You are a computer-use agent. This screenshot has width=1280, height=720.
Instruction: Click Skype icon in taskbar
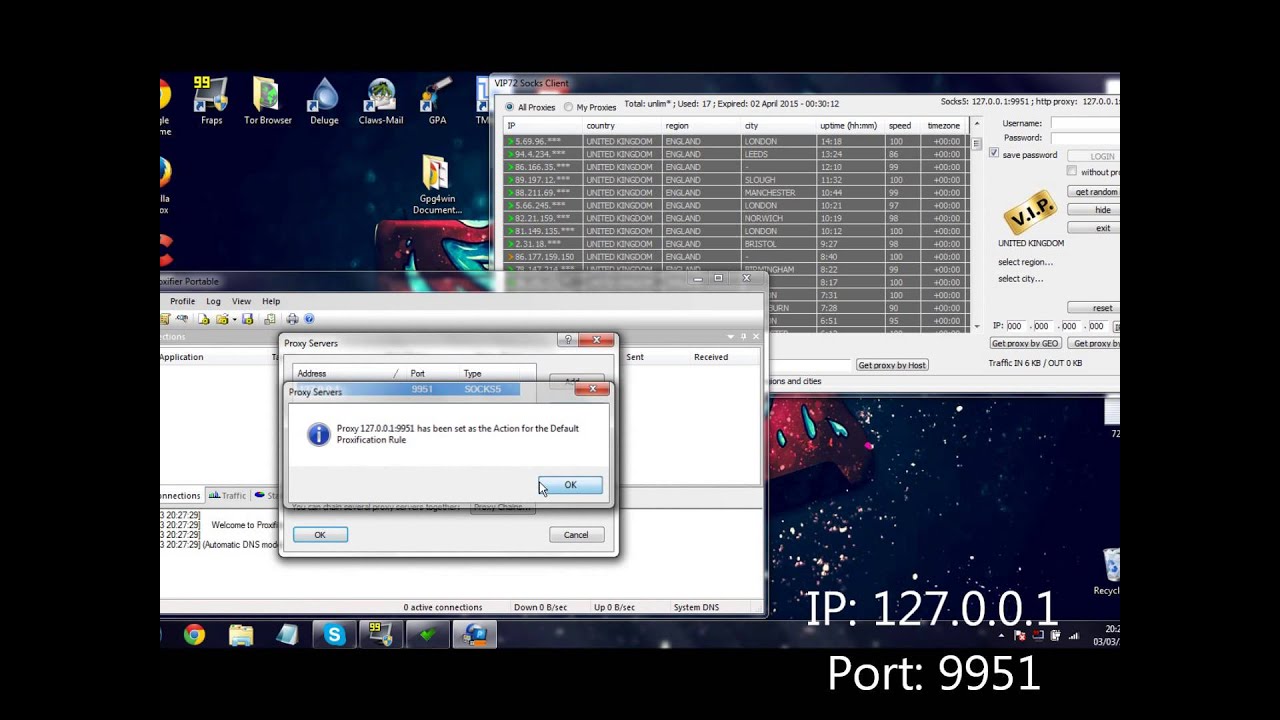point(334,635)
